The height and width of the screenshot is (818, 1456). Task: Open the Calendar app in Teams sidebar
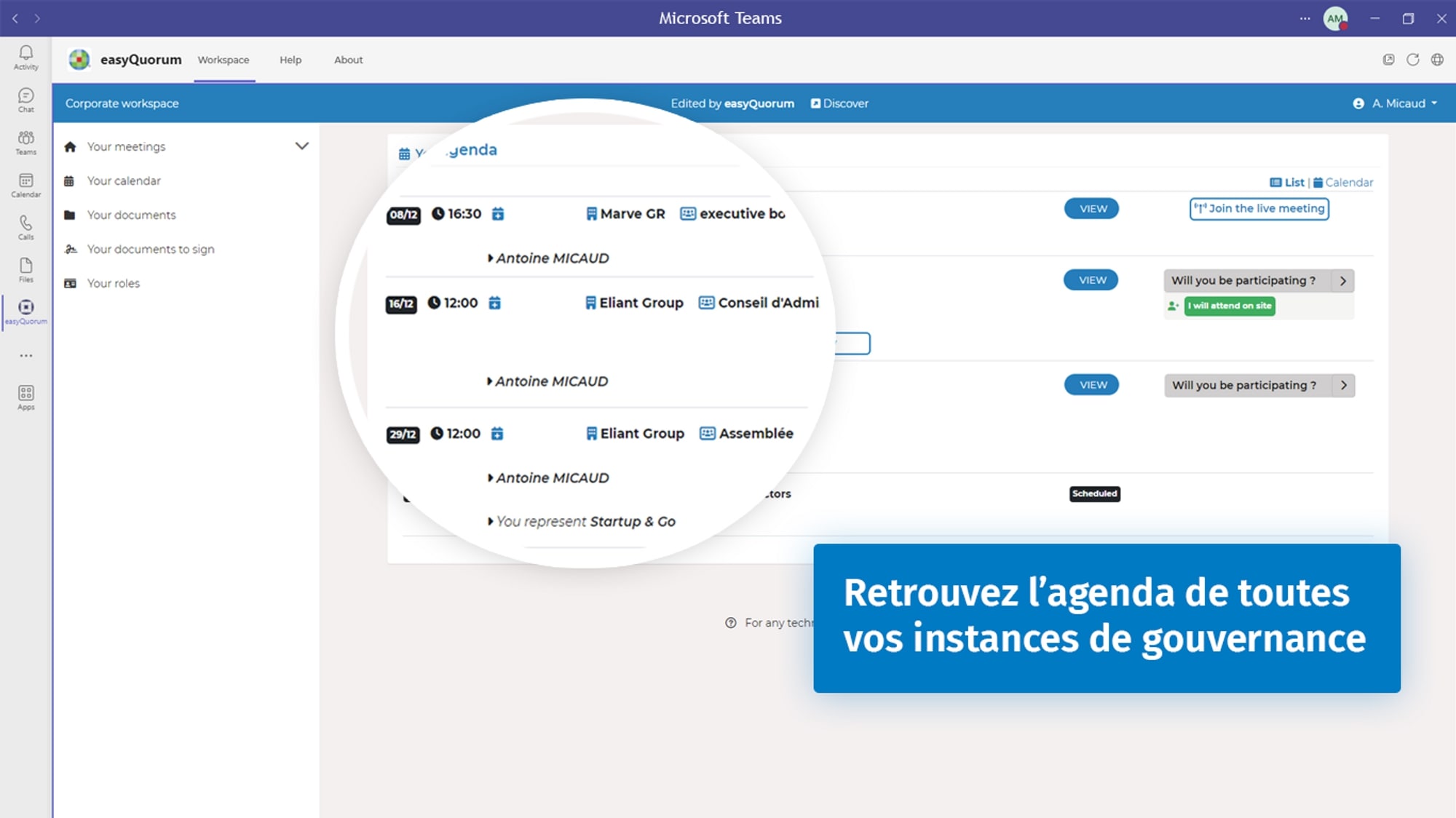[x=25, y=185]
